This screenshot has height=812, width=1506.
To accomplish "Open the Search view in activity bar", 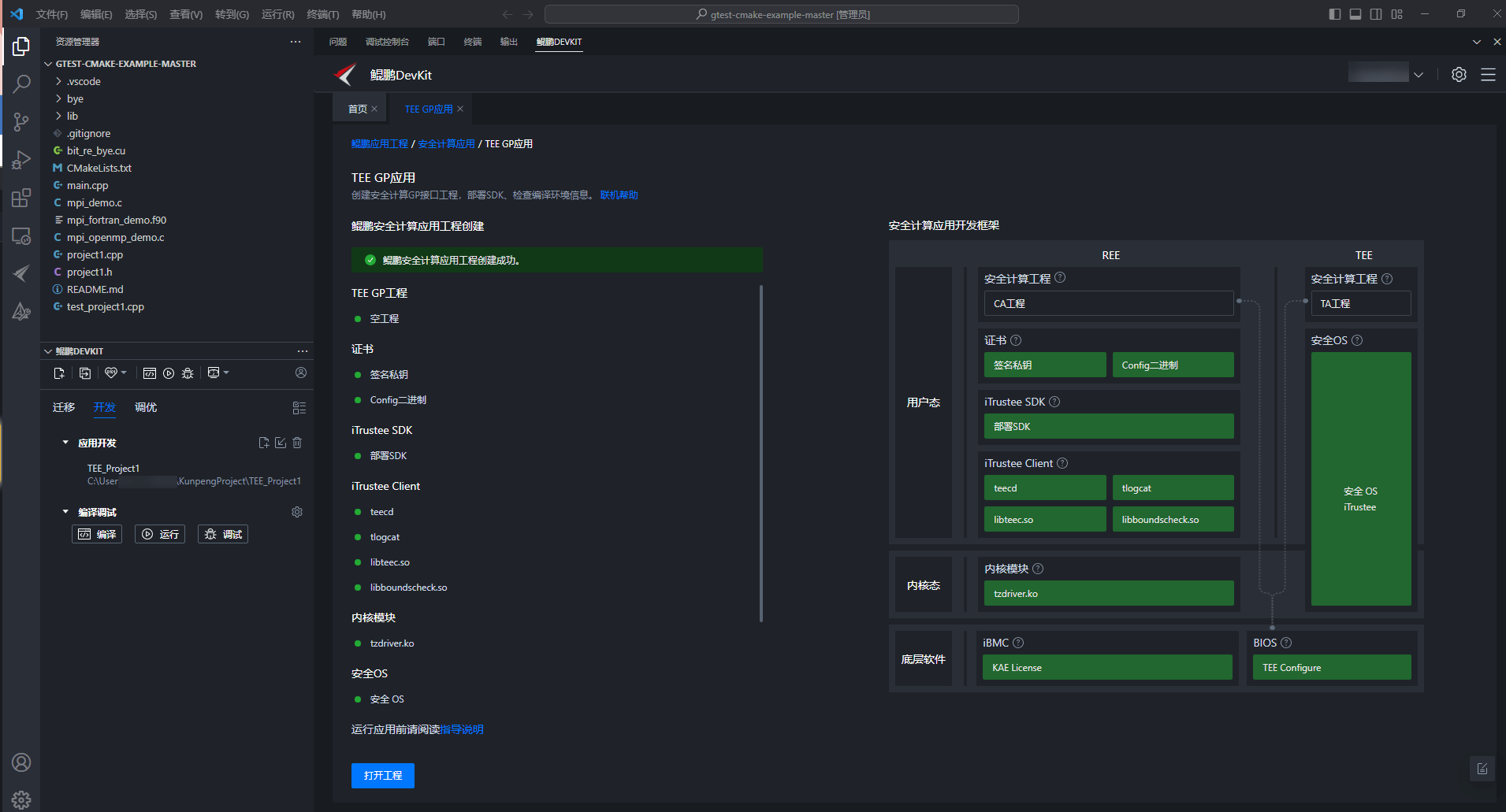I will click(21, 83).
